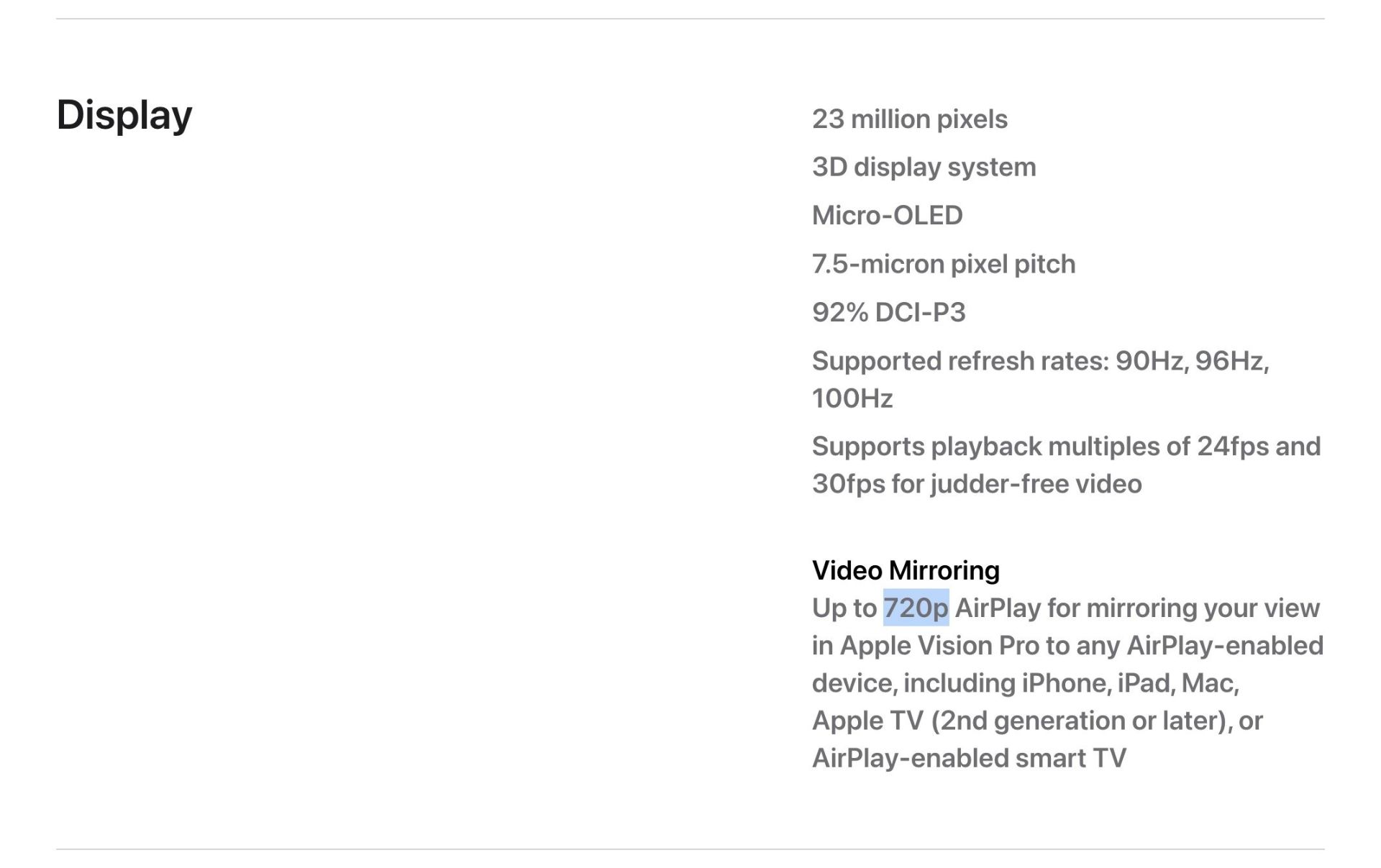The height and width of the screenshot is (868, 1381).
Task: Click the "92% DCI-P3" text
Action: pyautogui.click(x=888, y=313)
